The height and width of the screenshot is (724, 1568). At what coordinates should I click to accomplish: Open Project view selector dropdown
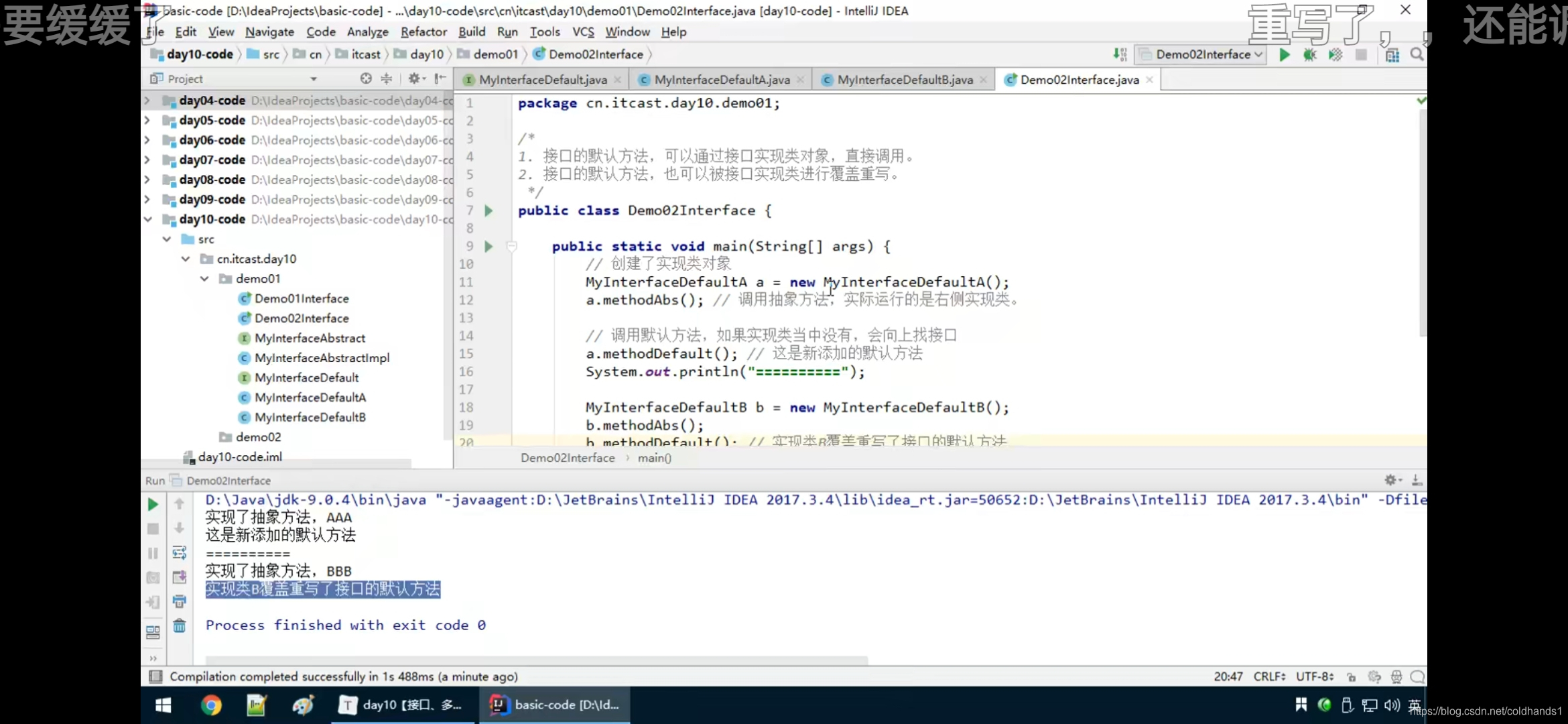[x=313, y=78]
